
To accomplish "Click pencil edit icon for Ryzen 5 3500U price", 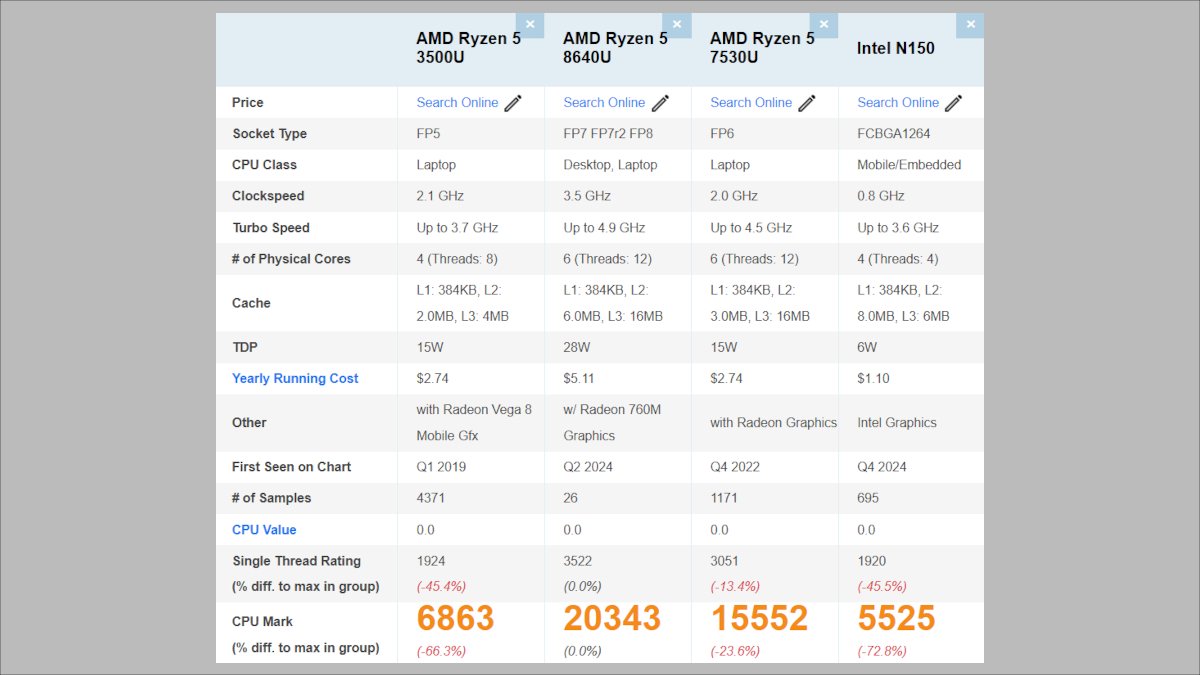I will [513, 103].
